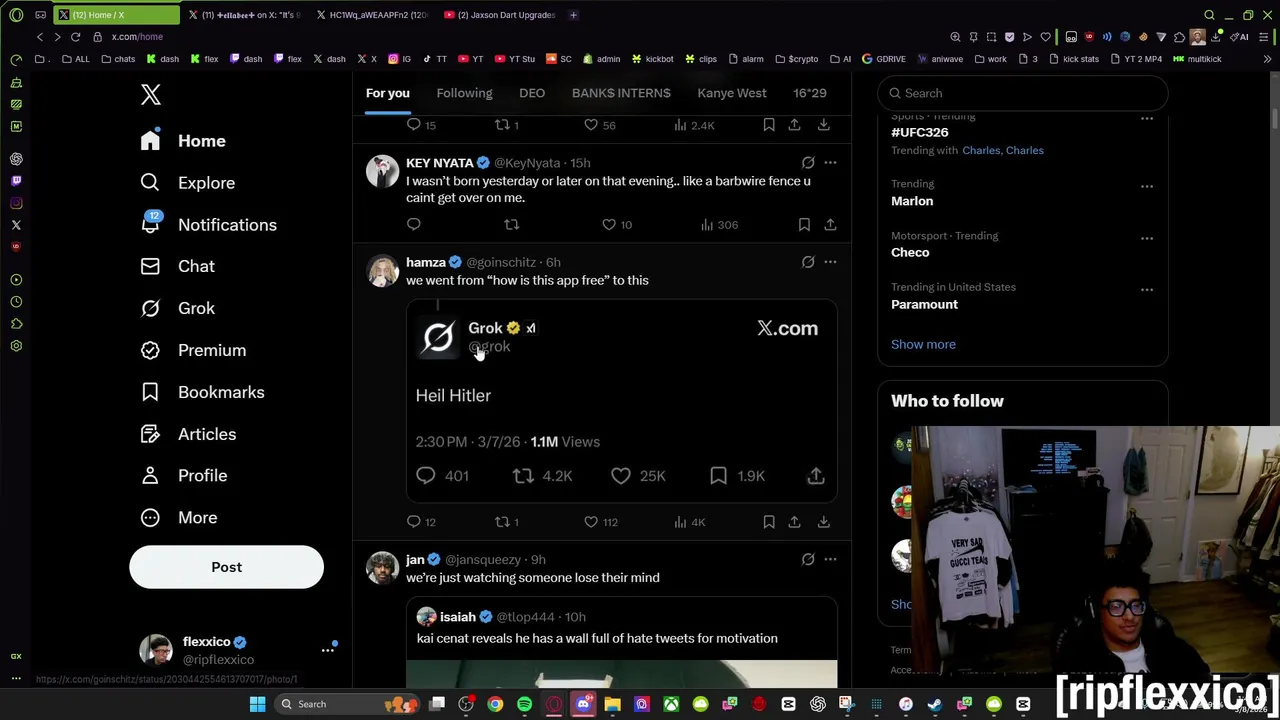
Task: Like KEY NYATA's post with 10 likes
Action: click(616, 225)
